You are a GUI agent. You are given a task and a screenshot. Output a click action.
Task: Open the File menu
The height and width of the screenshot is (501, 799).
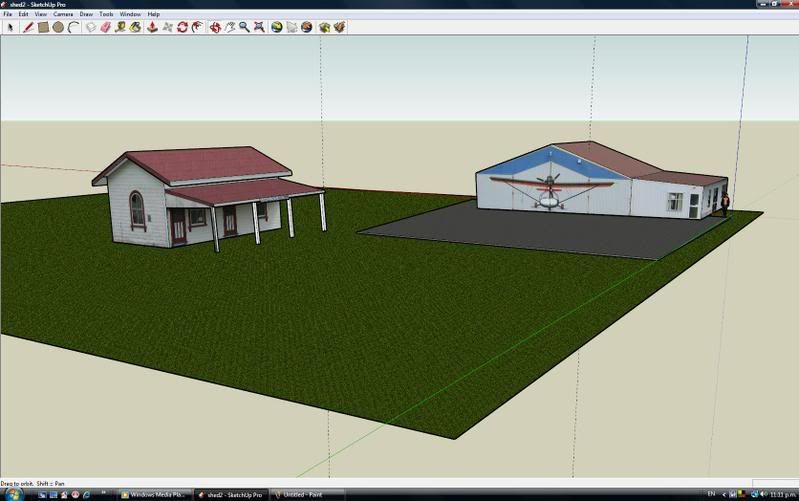pyautogui.click(x=8, y=14)
